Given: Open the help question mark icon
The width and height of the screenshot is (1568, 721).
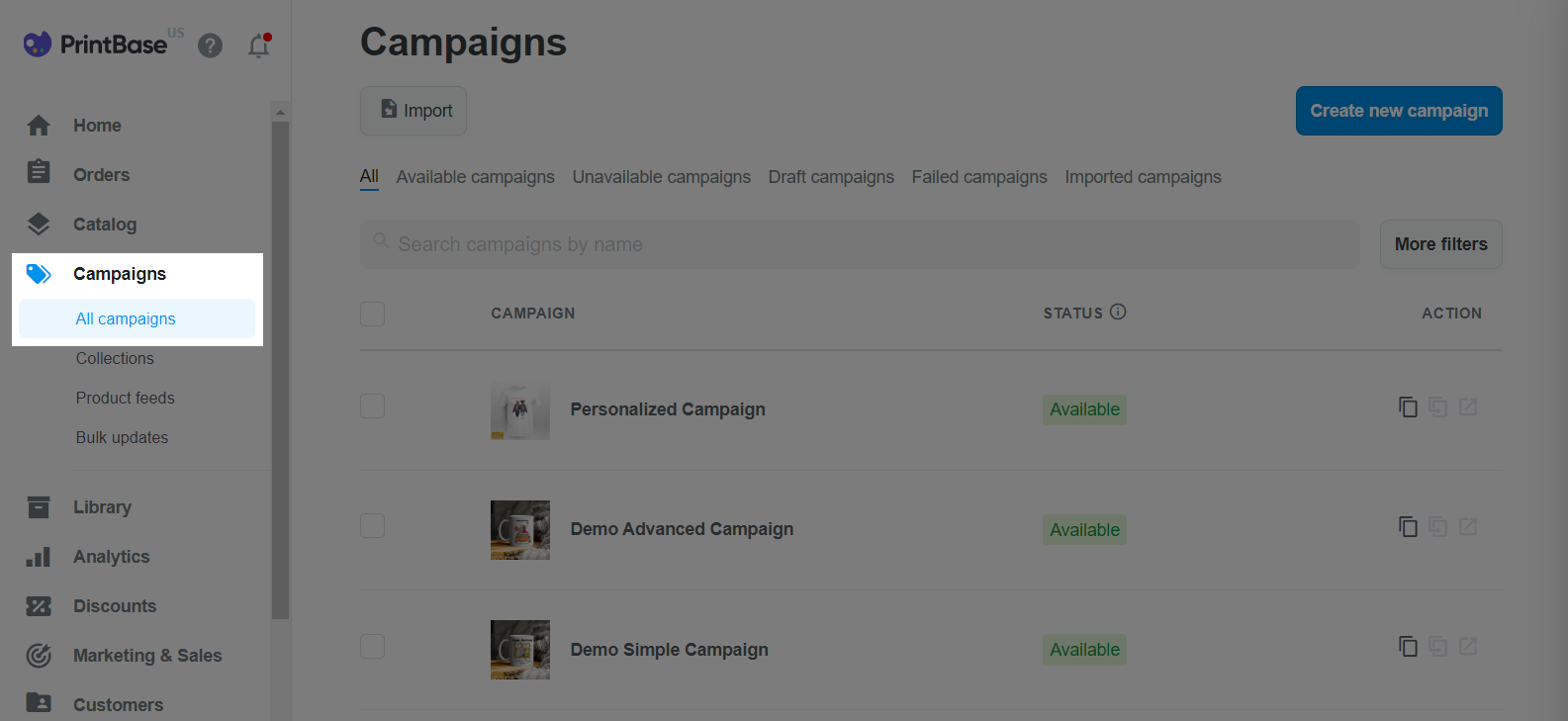Looking at the screenshot, I should [x=210, y=45].
